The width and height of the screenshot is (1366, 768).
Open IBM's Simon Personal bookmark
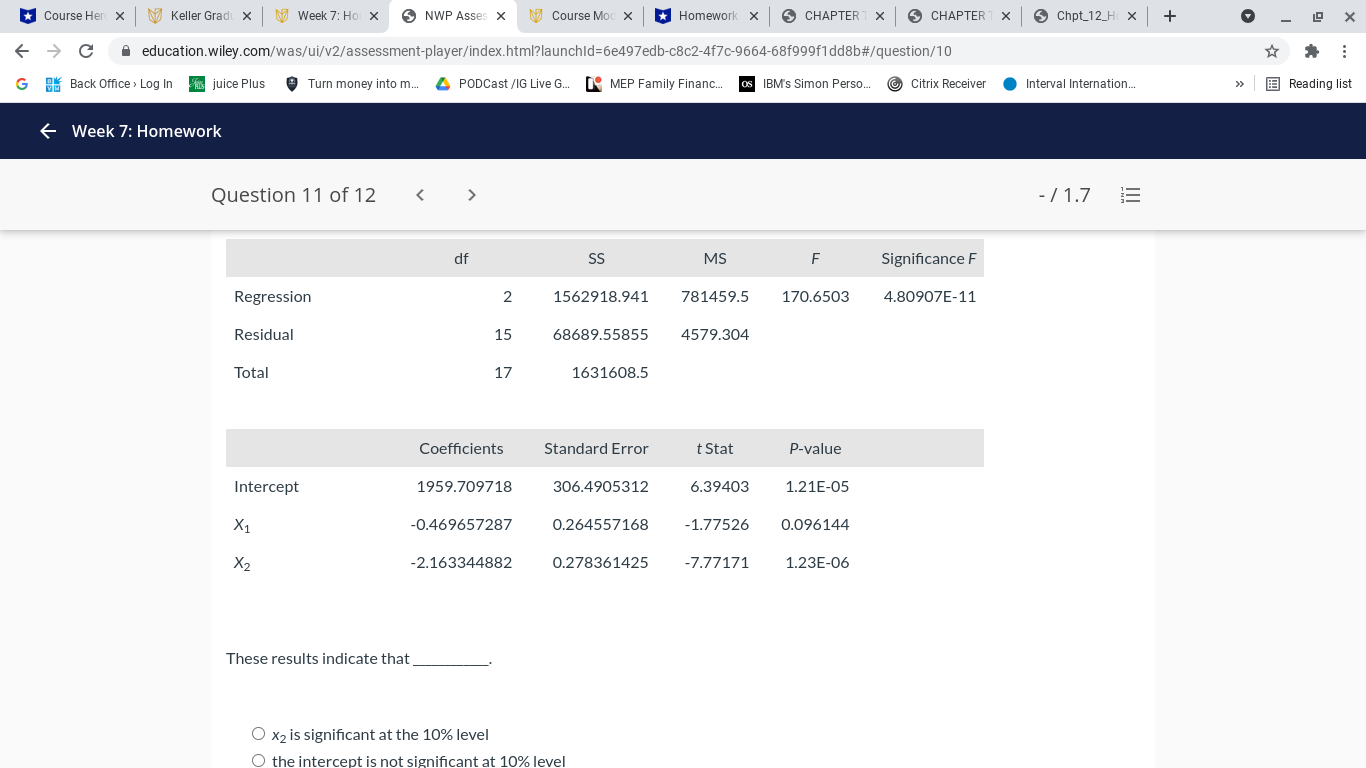point(805,84)
